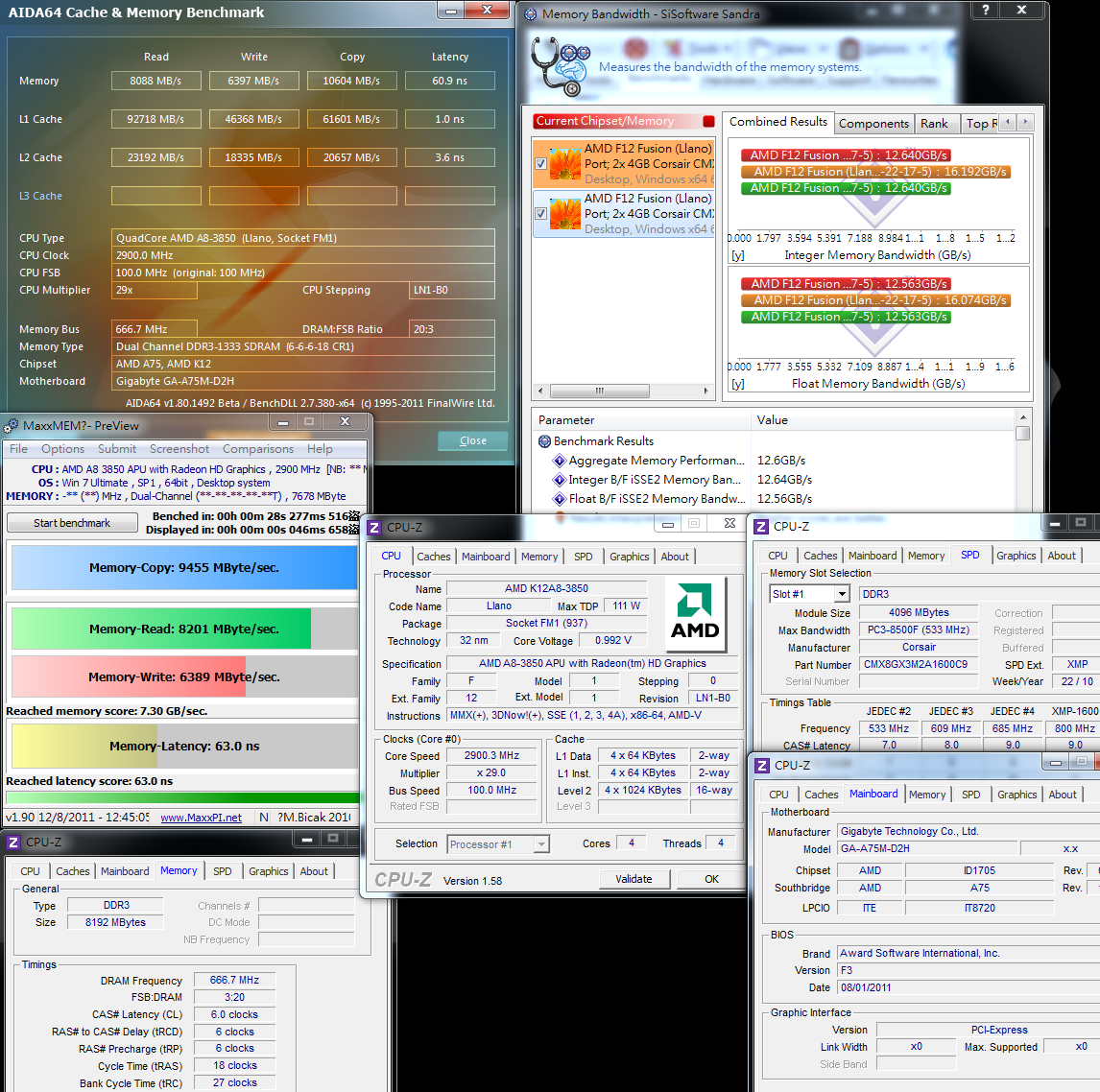This screenshot has height=1092, width=1100.
Task: Click the first AMD F12 Fusion flower thumbnail
Action: point(565,163)
